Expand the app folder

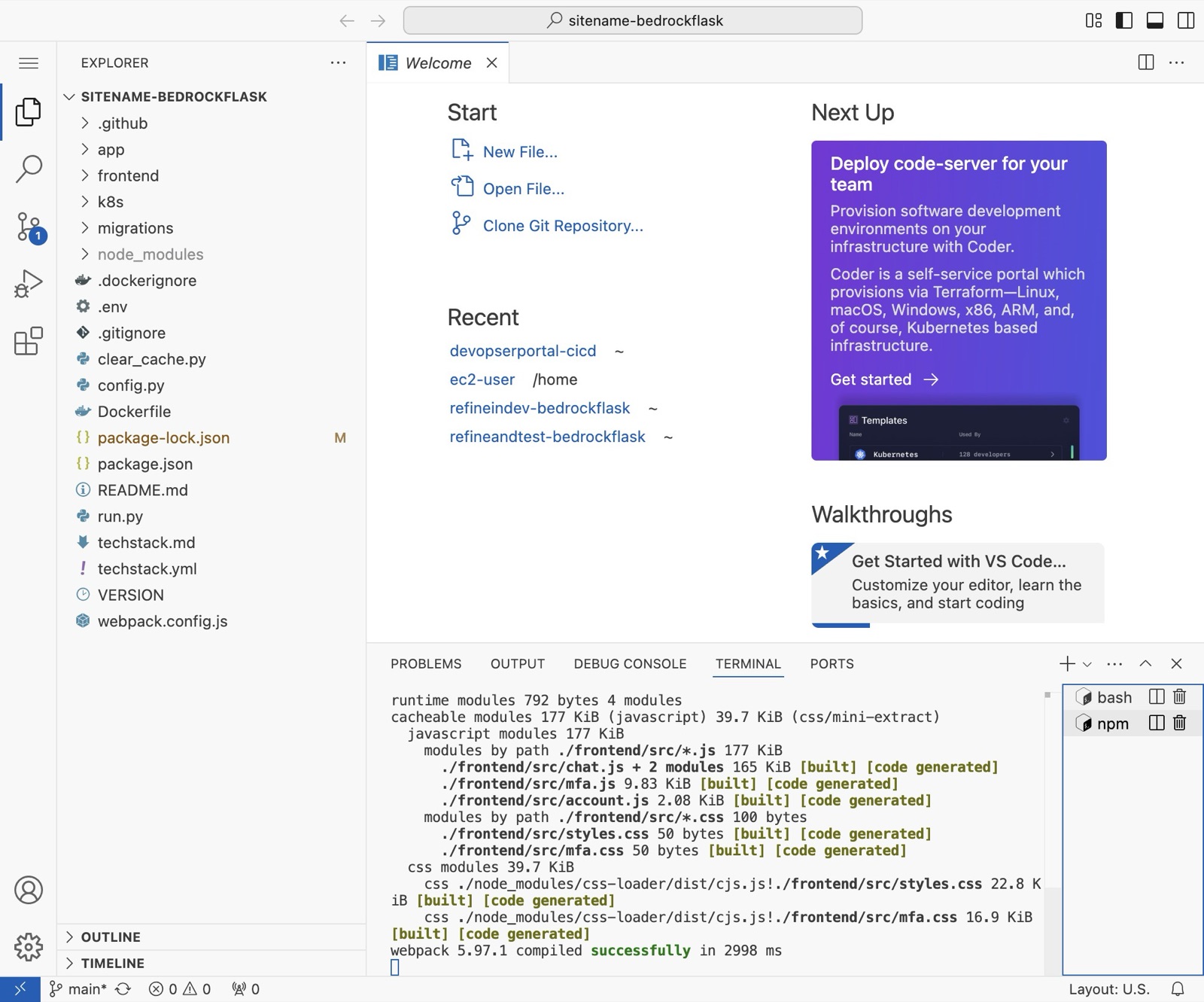pyautogui.click(x=211, y=149)
